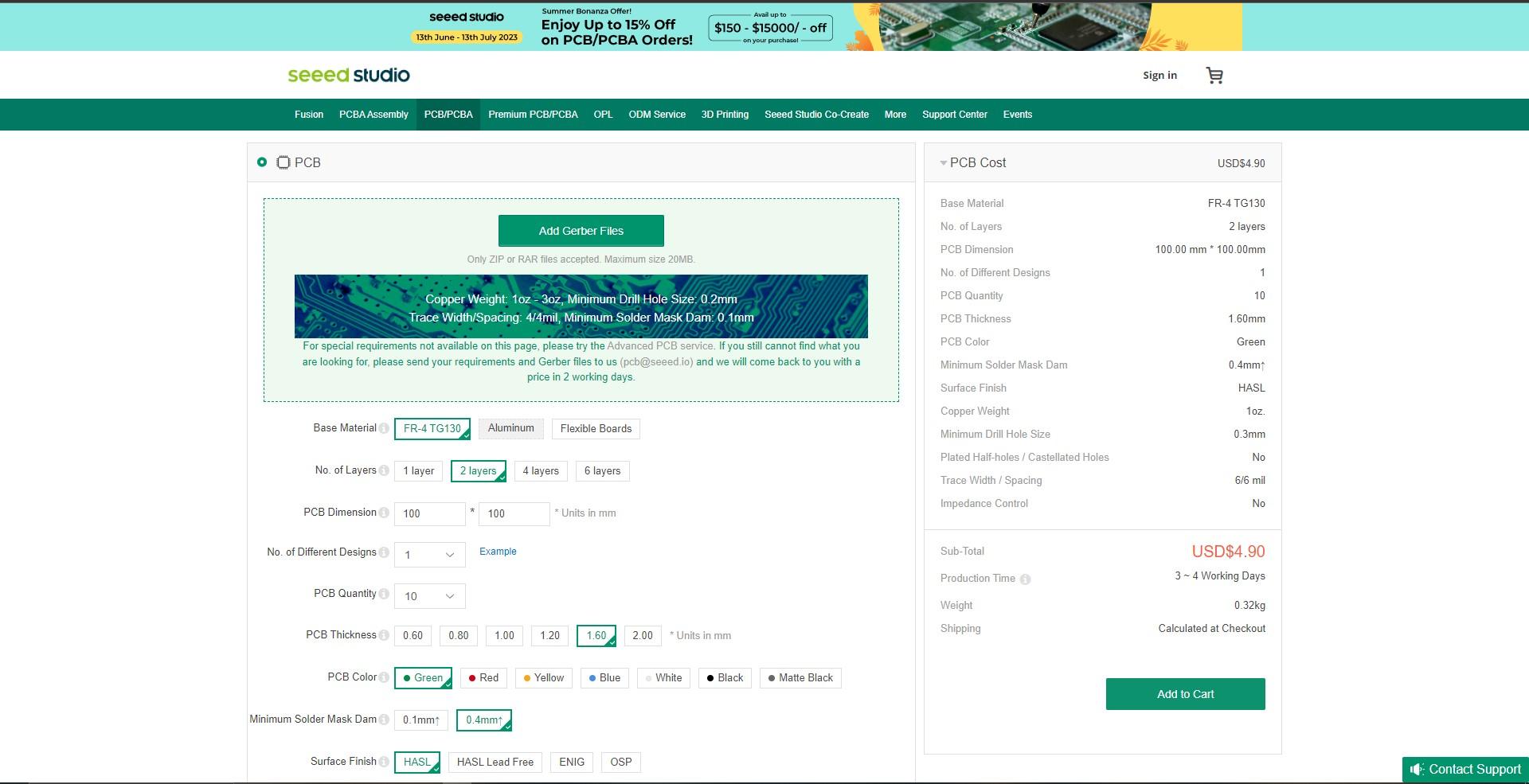
Task: Open Support Center menu item
Action: [x=955, y=115]
